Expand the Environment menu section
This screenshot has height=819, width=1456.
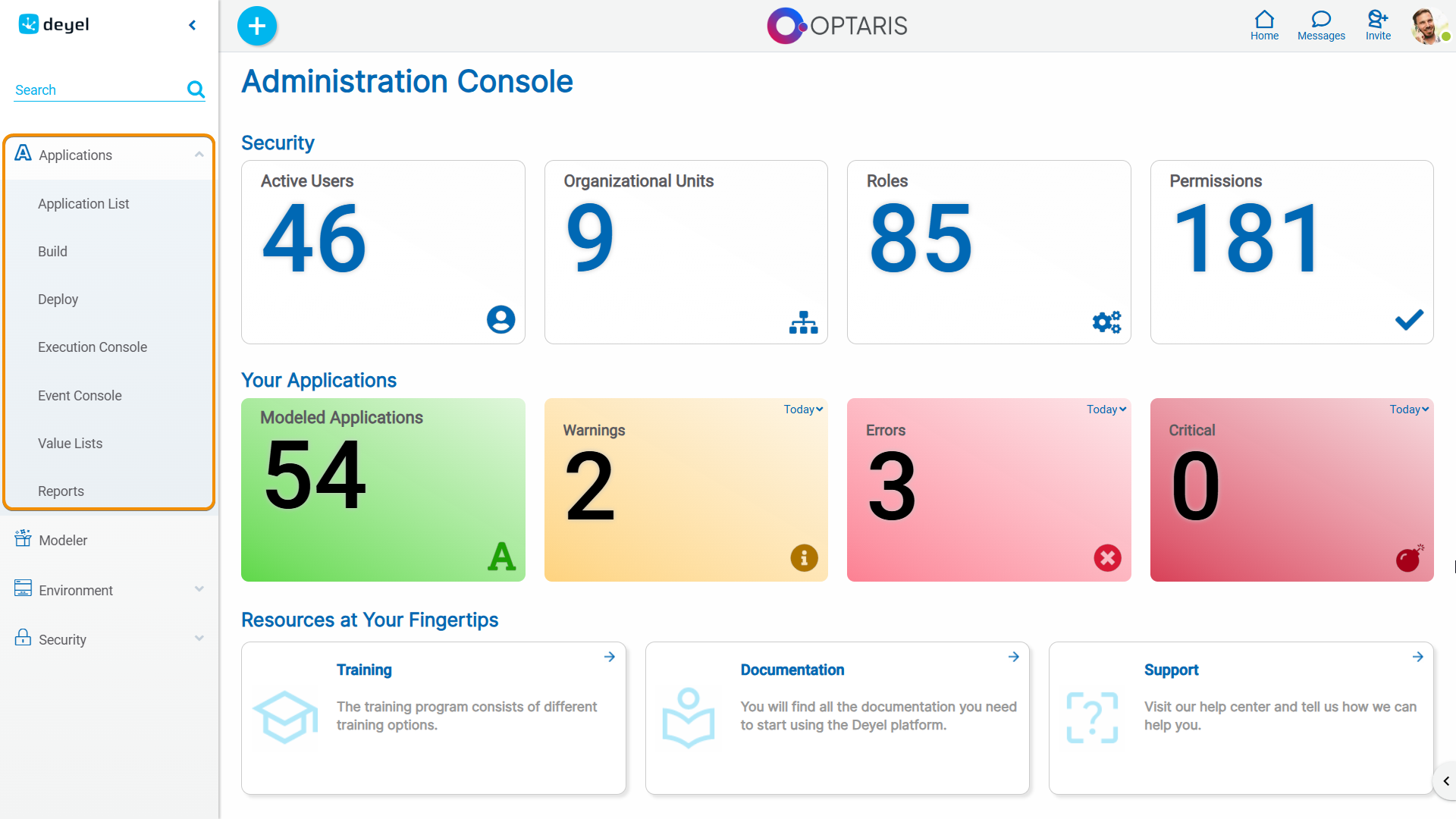[199, 589]
